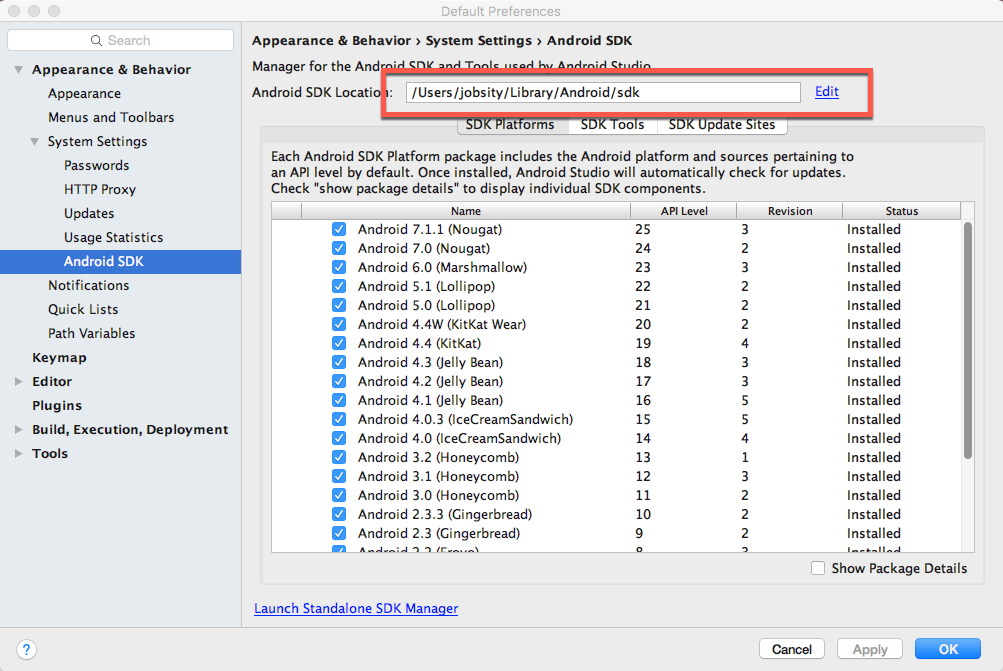Select Android 4.1 (Jelly Bean) row name

click(x=430, y=400)
